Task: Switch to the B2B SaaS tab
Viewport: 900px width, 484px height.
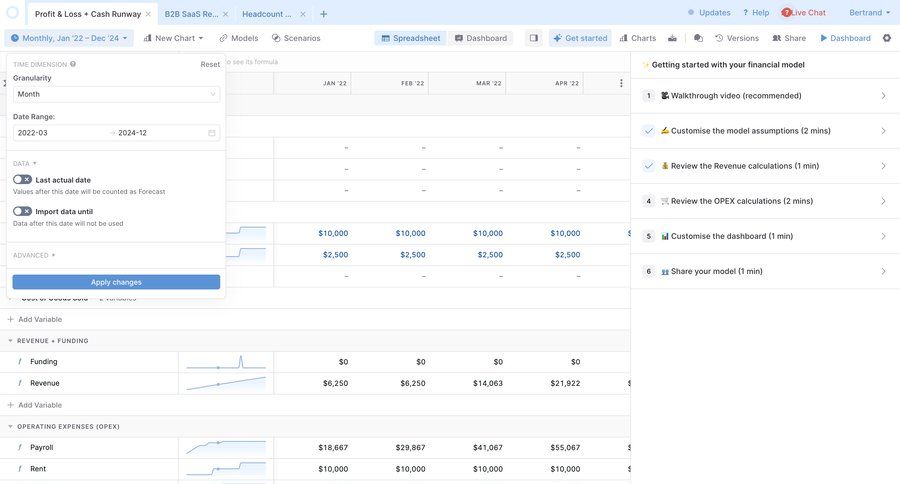Action: 191,14
